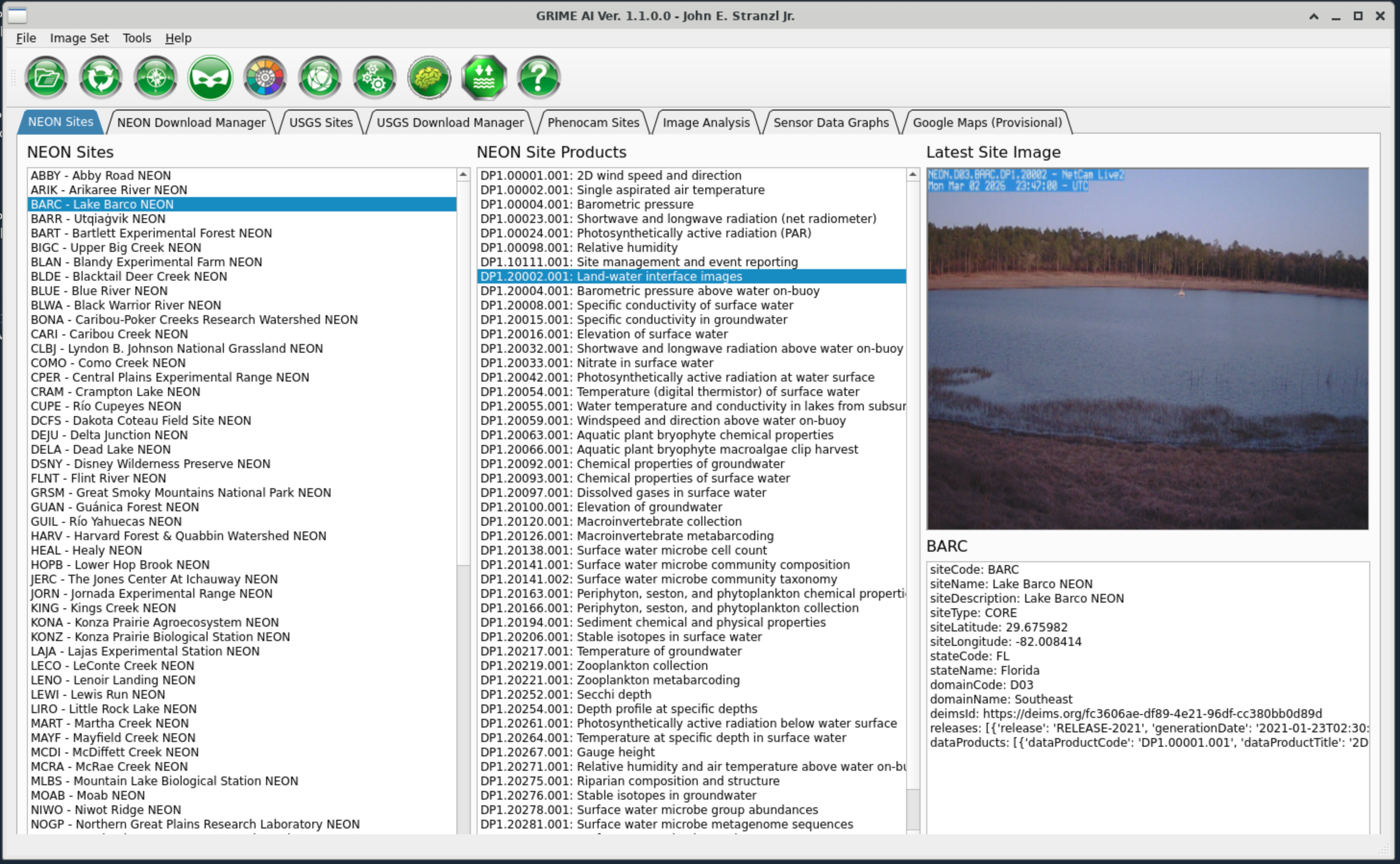Image resolution: width=1400 pixels, height=864 pixels.
Task: Open the Tools menu
Action: tap(136, 37)
